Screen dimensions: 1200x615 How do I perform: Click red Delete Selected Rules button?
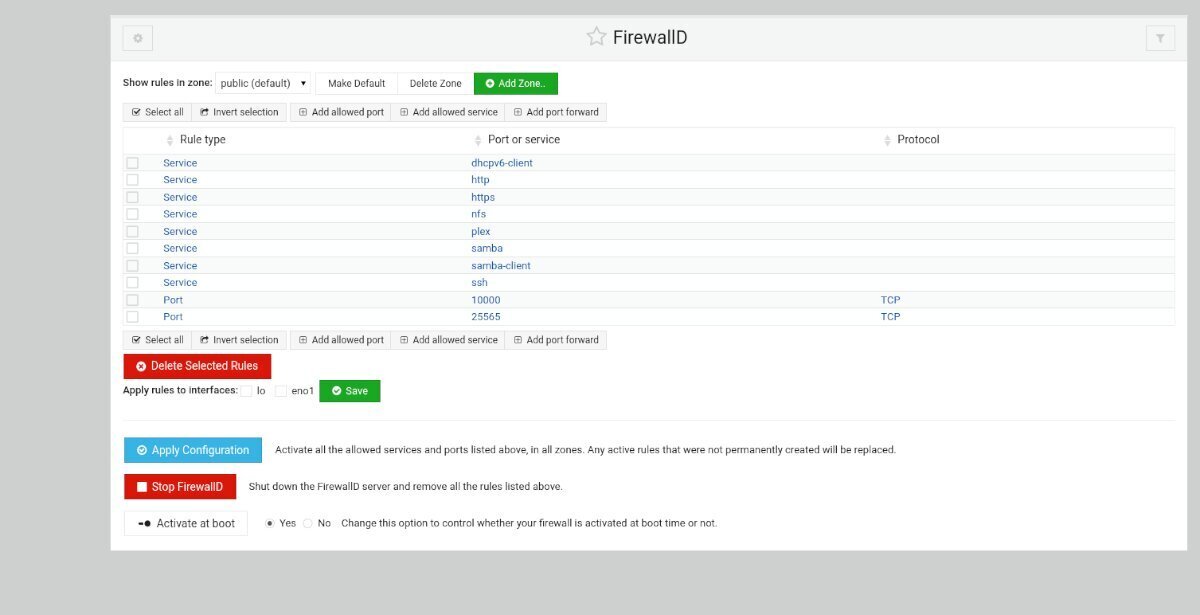pyautogui.click(x=197, y=366)
